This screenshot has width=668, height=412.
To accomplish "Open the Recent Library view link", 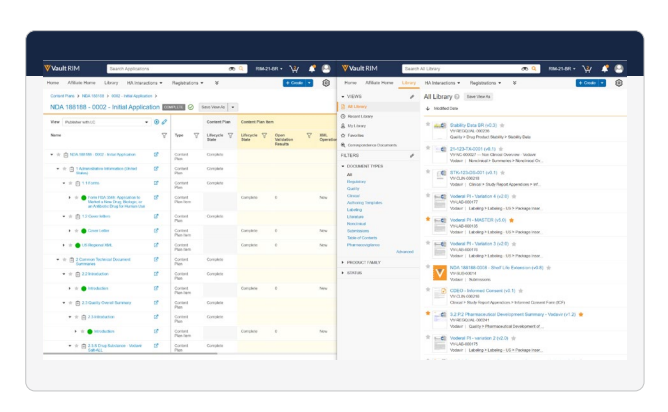I will 361,115.
